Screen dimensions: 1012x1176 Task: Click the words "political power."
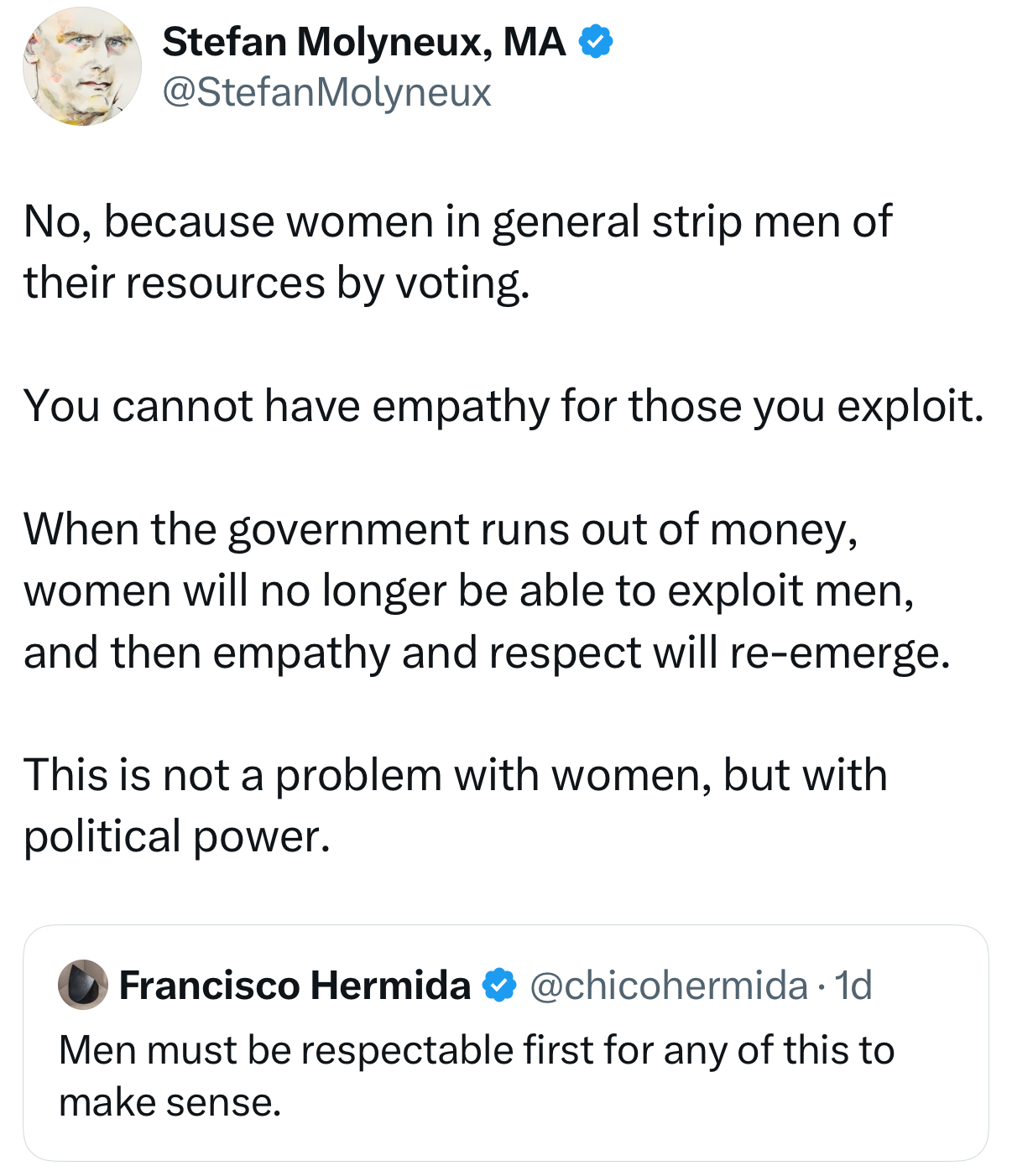(177, 836)
